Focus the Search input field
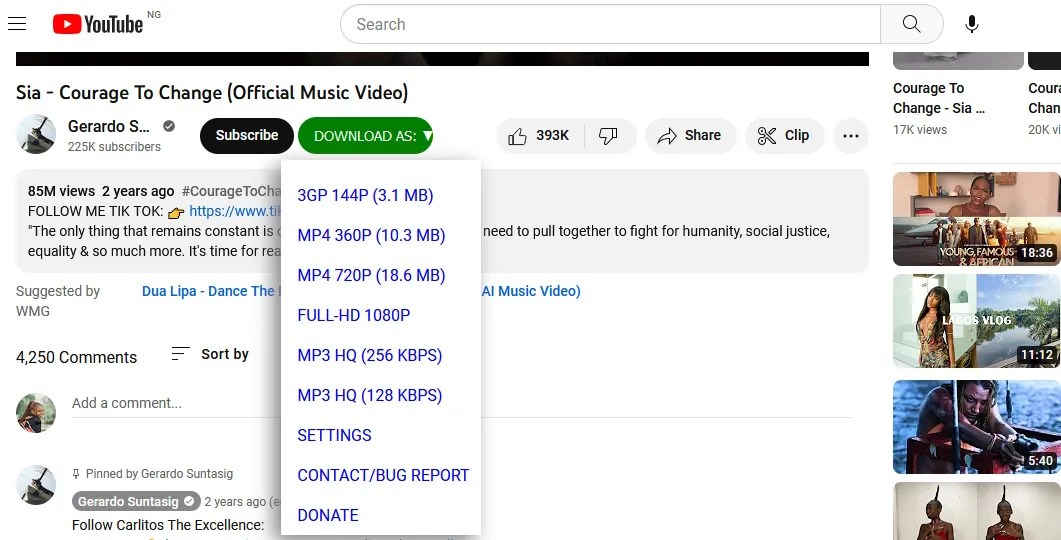 [x=610, y=24]
